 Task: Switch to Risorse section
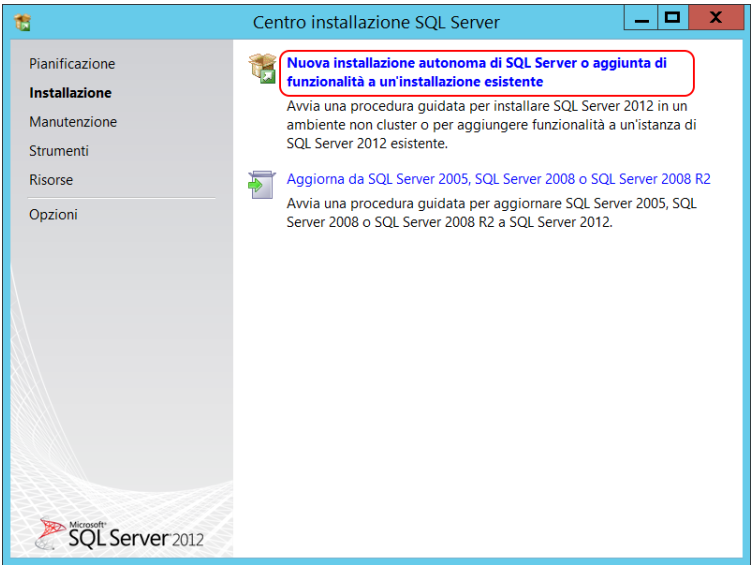pos(51,180)
